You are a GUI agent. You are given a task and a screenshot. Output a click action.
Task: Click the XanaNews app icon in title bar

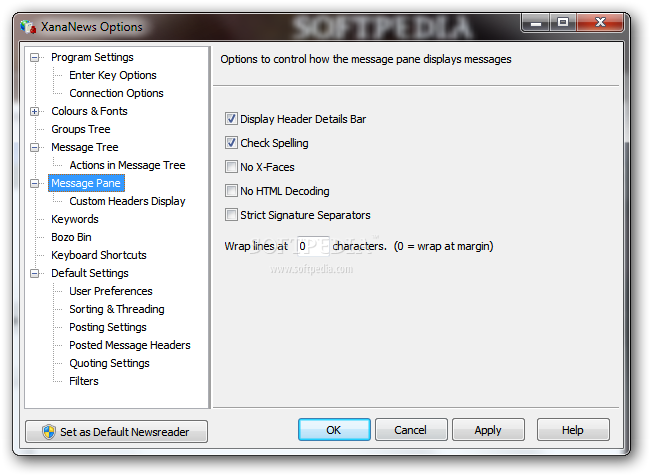point(28,27)
